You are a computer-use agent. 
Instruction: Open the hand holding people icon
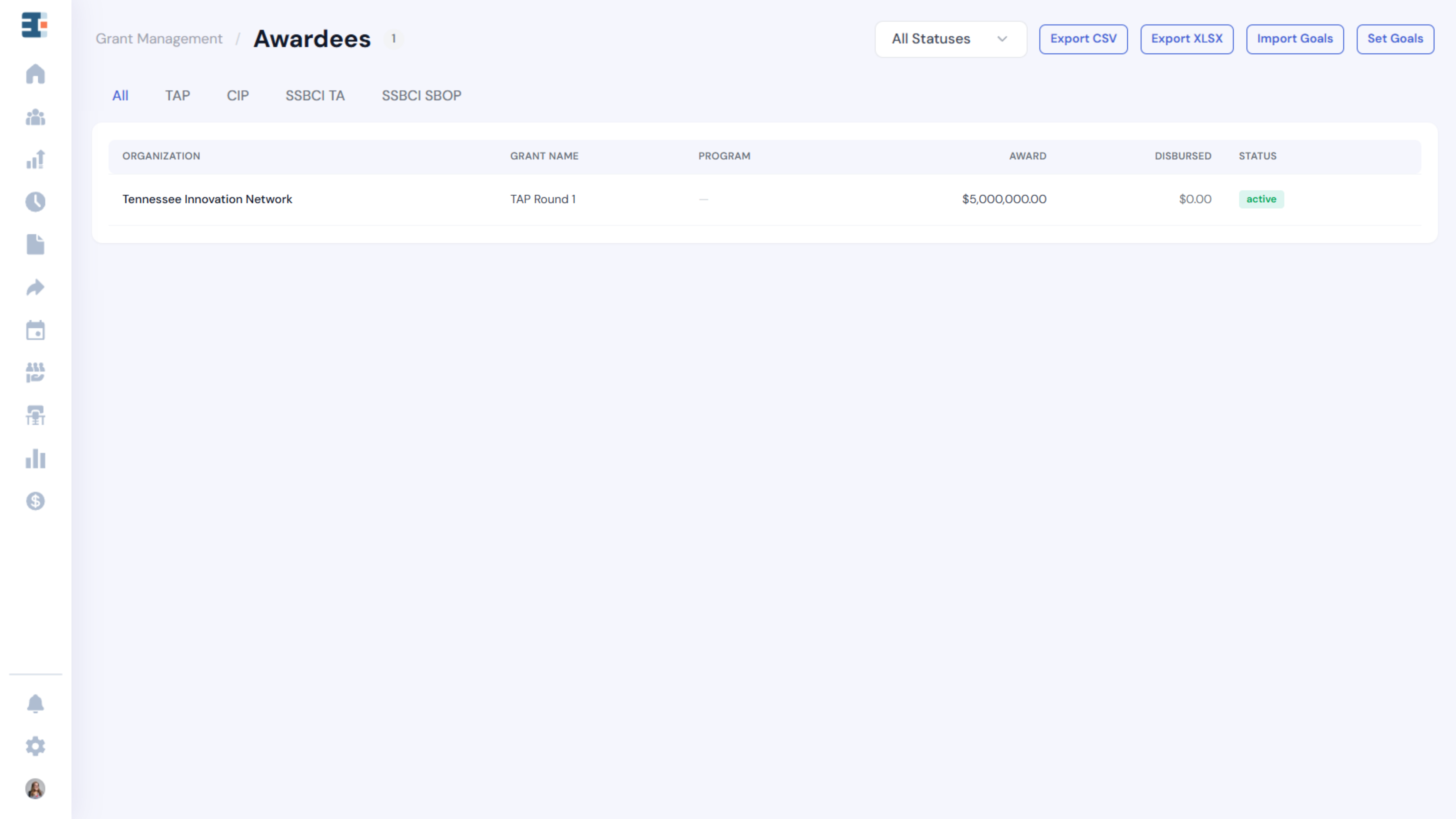click(35, 372)
